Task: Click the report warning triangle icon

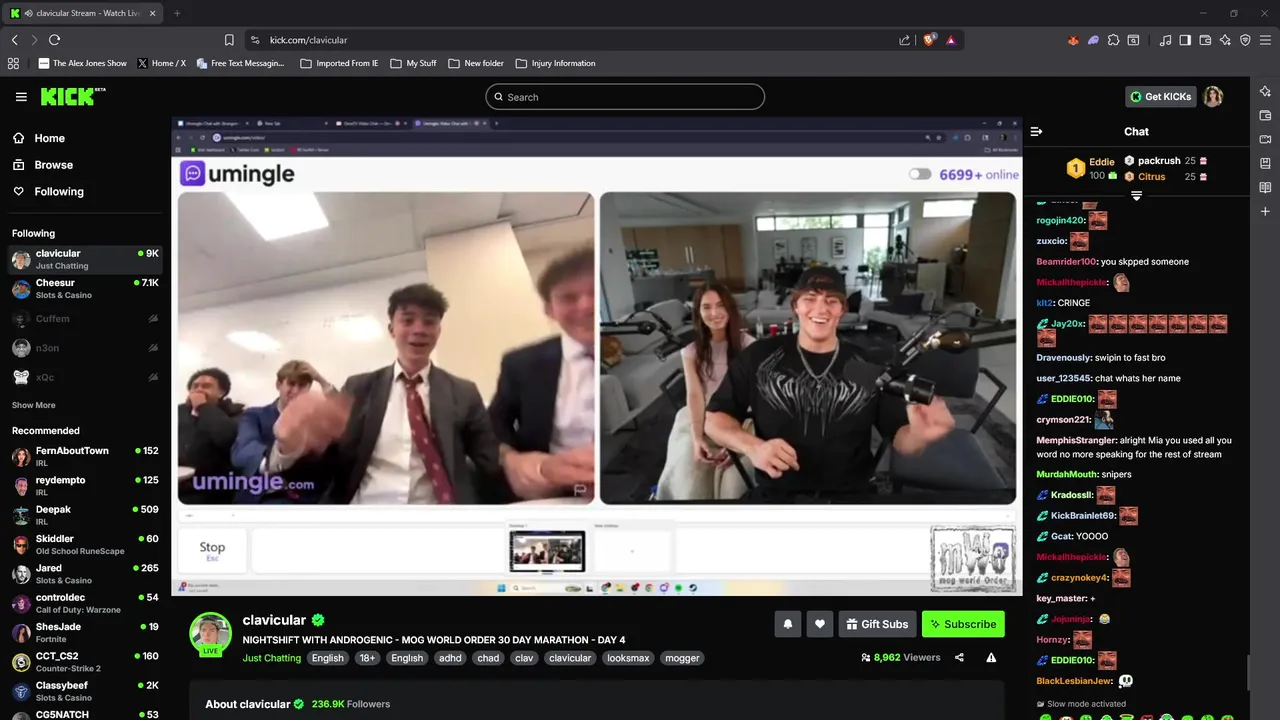Action: 991,658
